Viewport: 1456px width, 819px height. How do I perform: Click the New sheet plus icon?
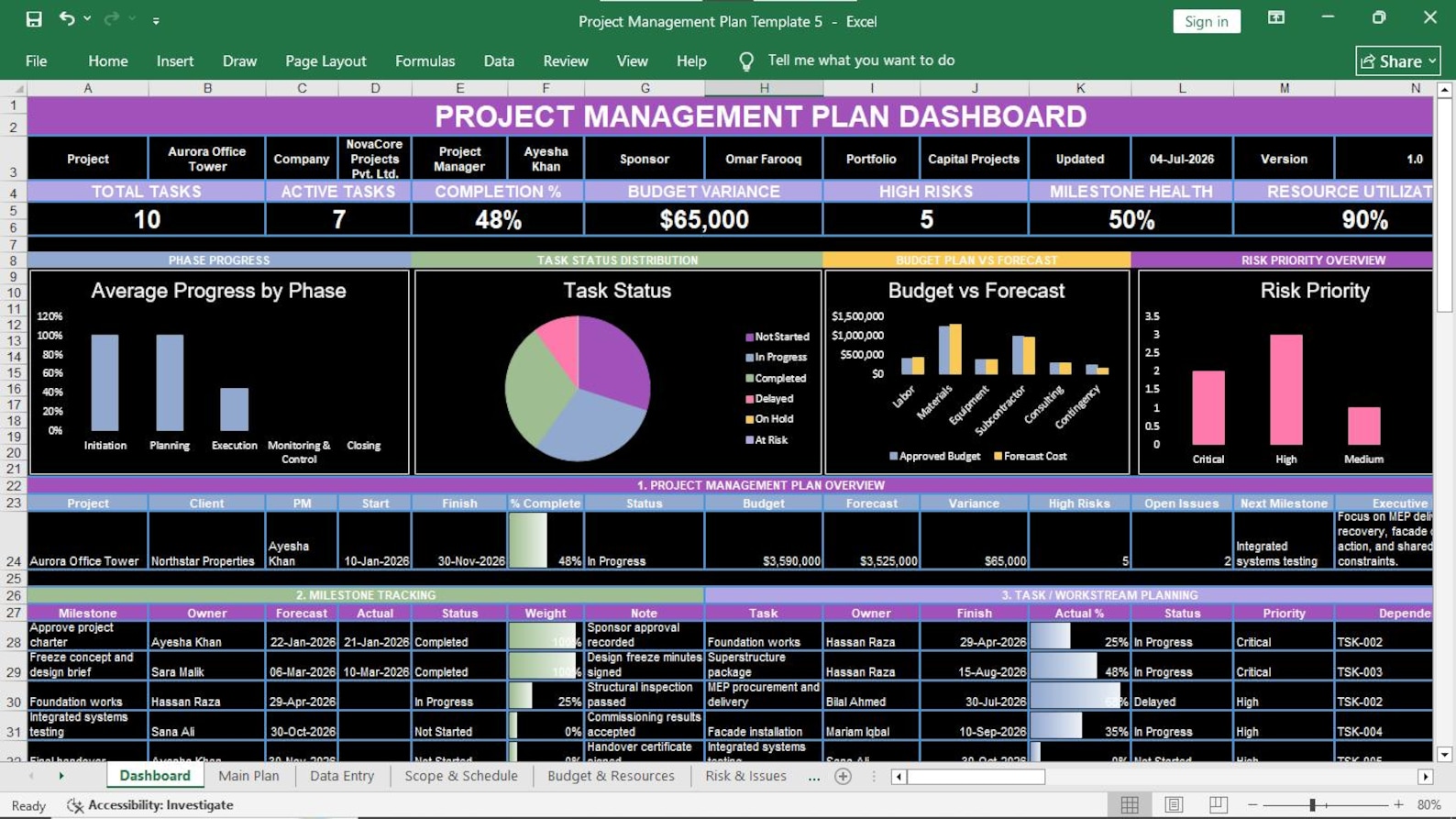point(844,777)
